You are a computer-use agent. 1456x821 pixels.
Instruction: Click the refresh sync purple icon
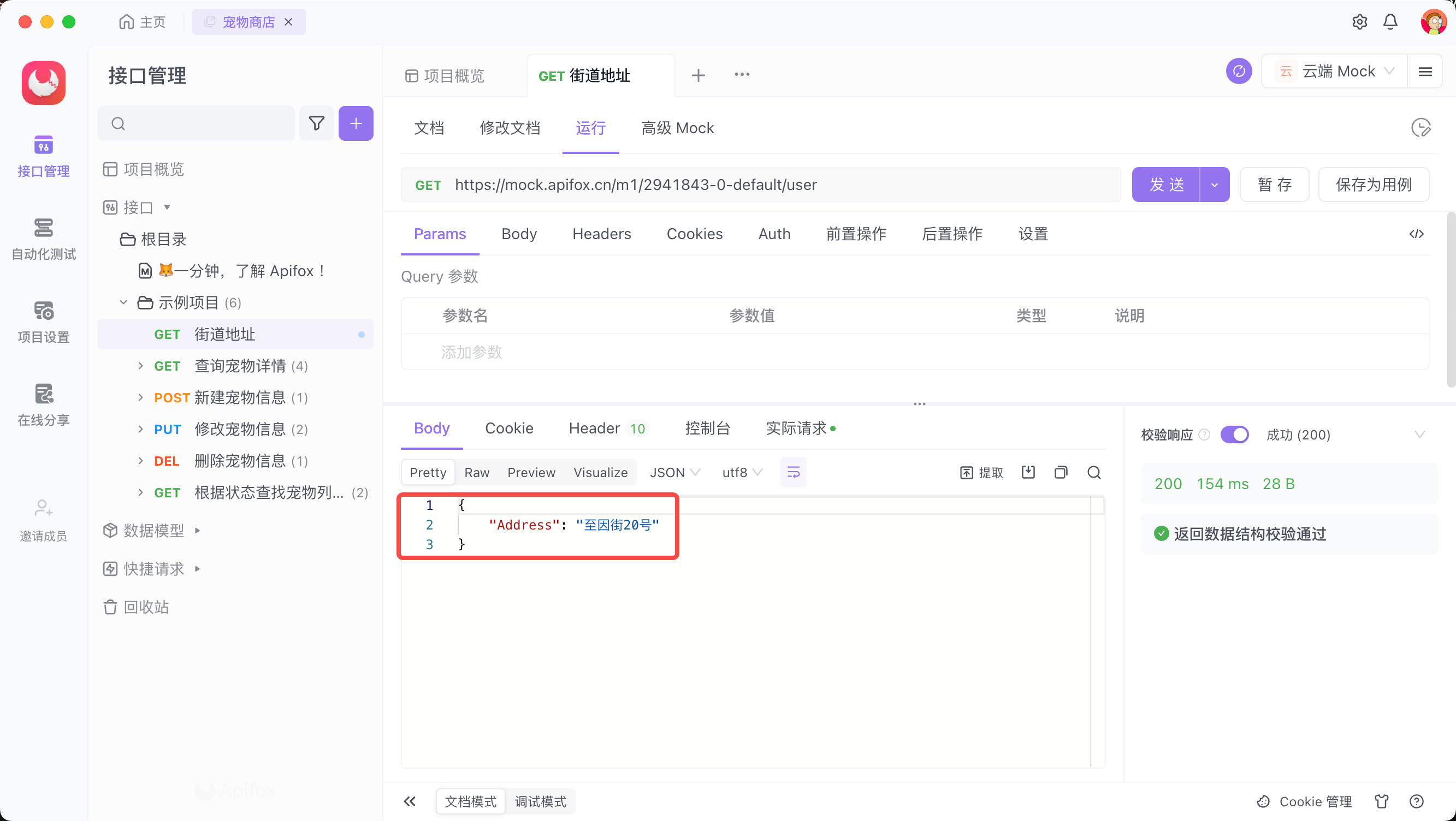pos(1239,72)
